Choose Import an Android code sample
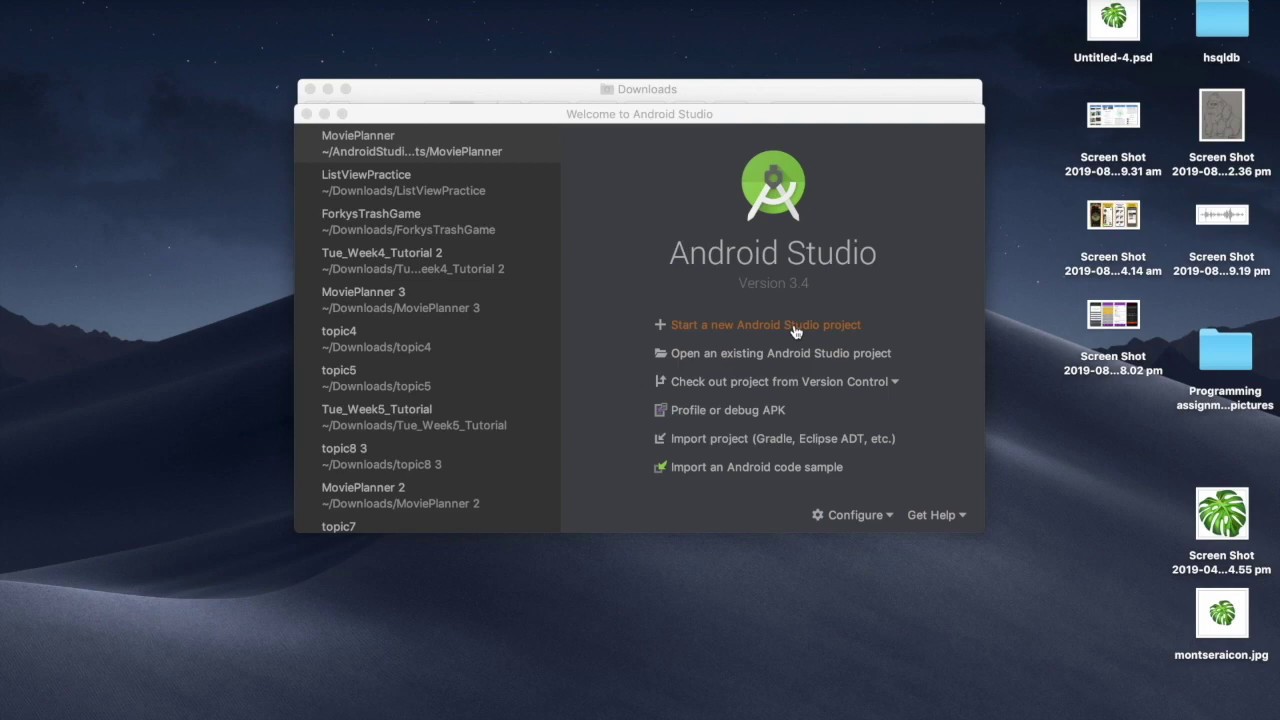The height and width of the screenshot is (720, 1280). click(x=757, y=467)
